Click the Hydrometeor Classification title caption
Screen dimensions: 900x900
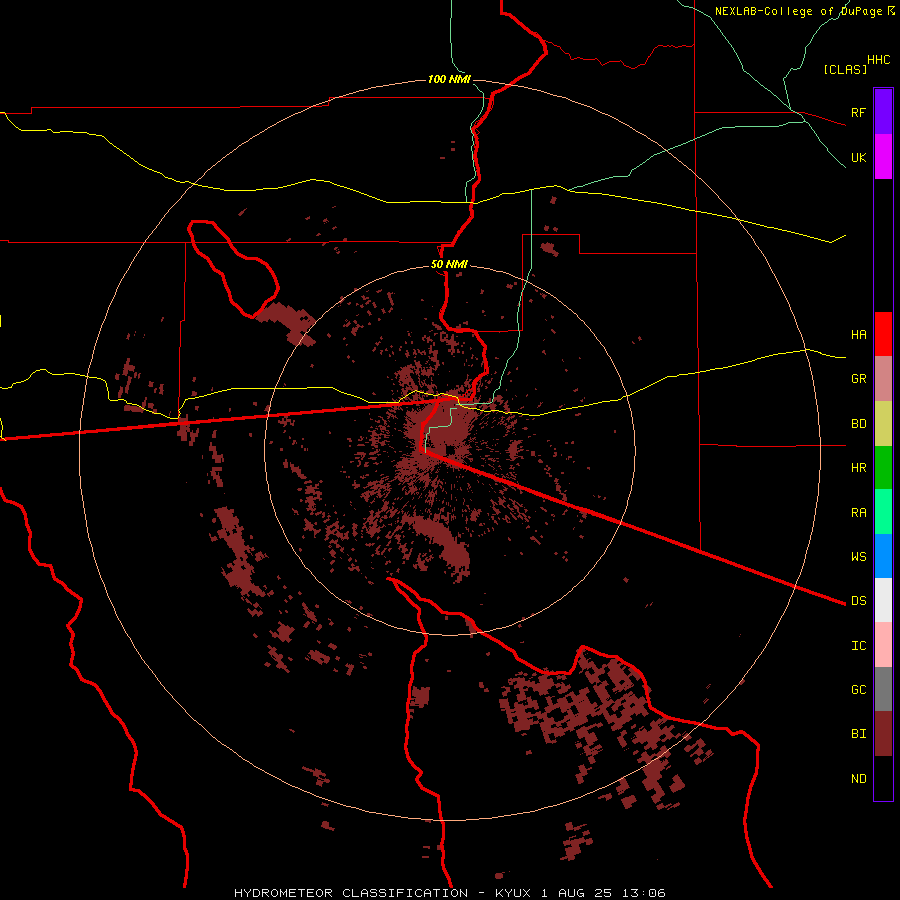(x=351, y=893)
